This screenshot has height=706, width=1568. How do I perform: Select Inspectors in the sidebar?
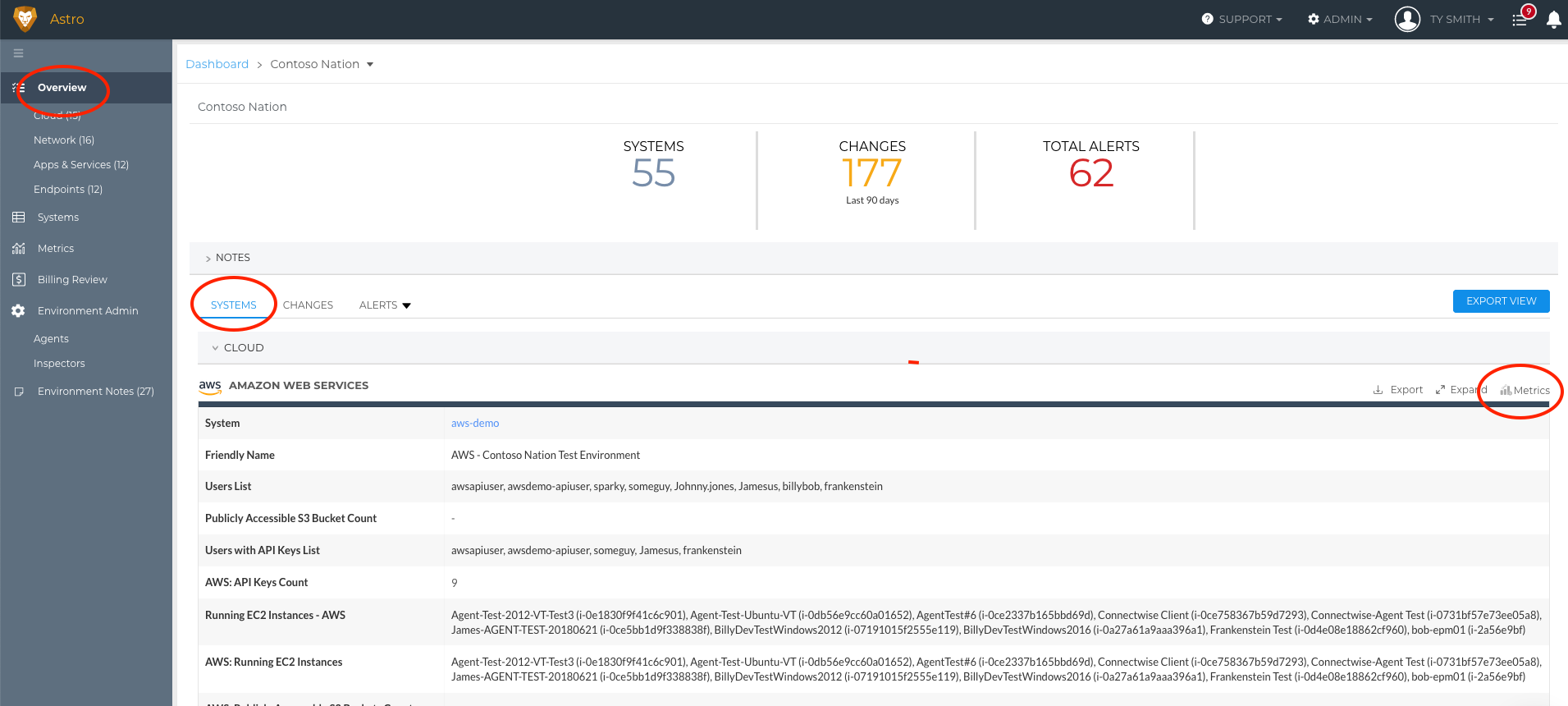point(59,364)
